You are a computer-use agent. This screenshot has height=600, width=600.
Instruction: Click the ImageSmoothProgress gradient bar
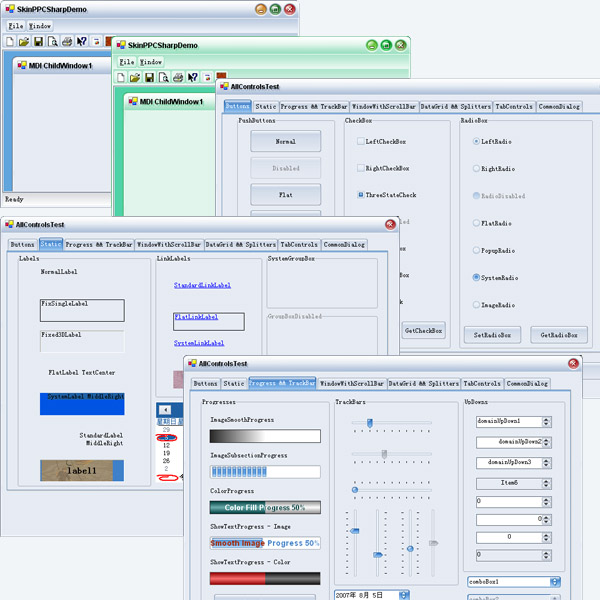[x=265, y=436]
